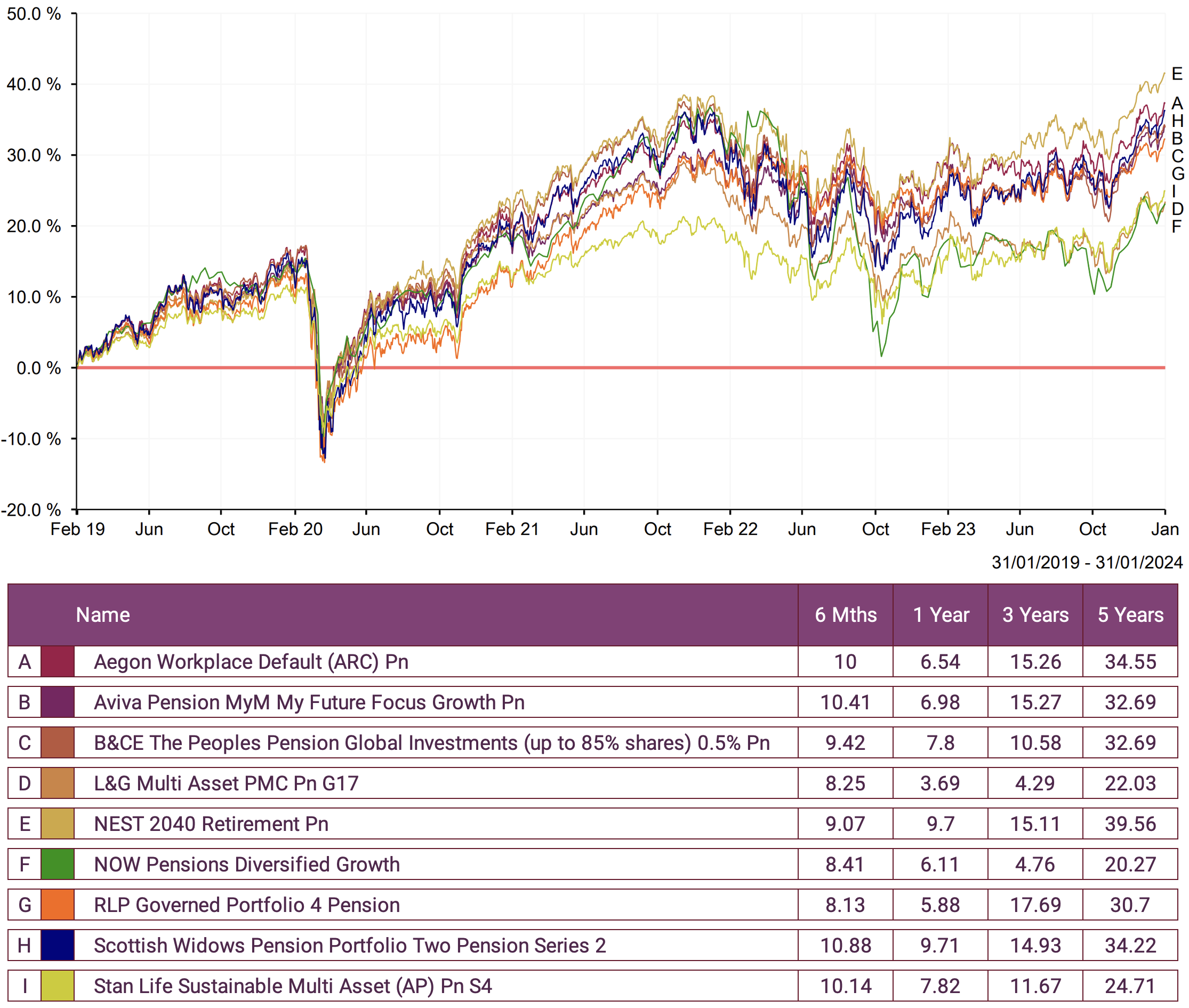Click Aviva Pension MyM My Future Focus row
The width and height of the screenshot is (1189, 1008).
(592, 702)
